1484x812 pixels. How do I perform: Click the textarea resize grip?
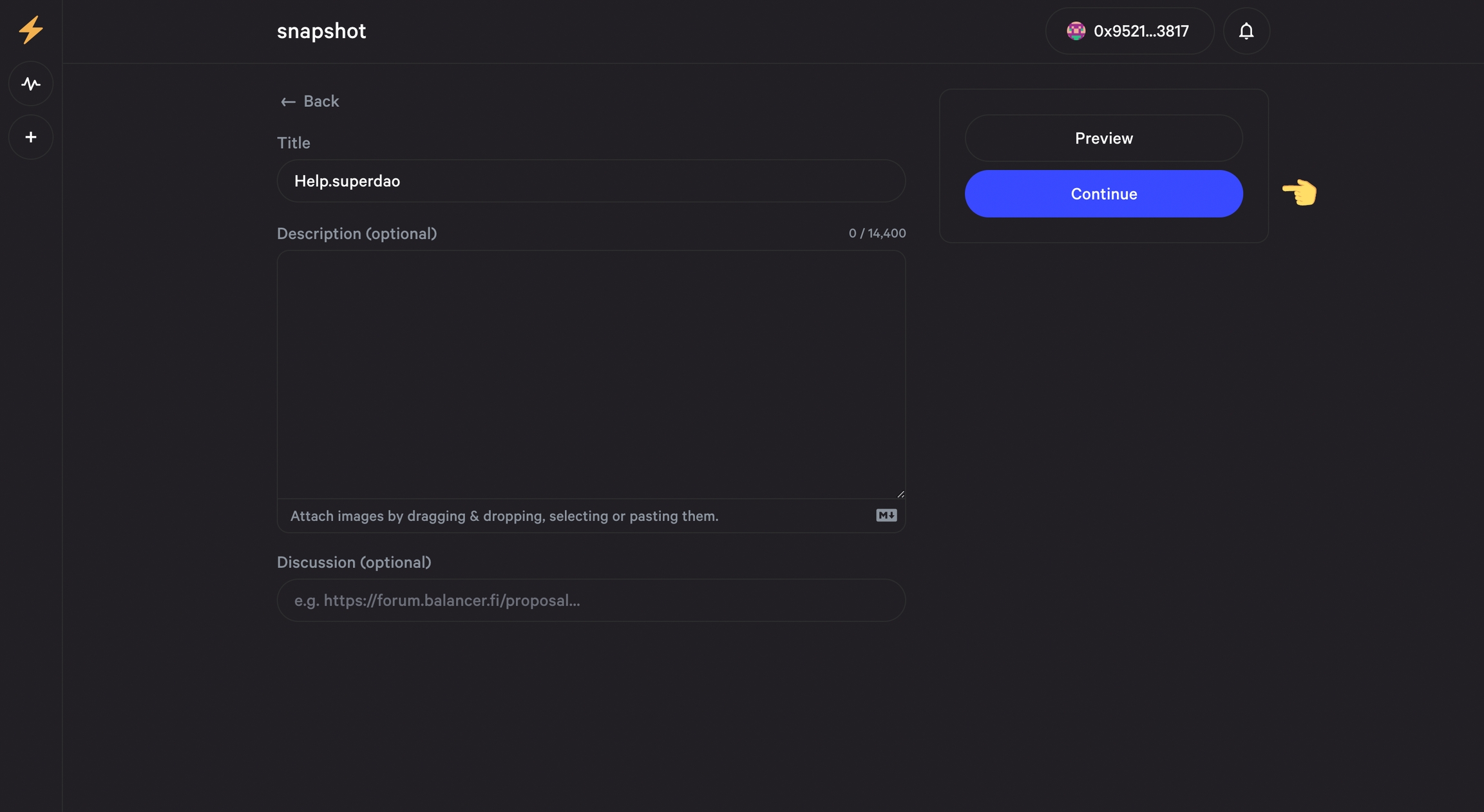pos(900,493)
